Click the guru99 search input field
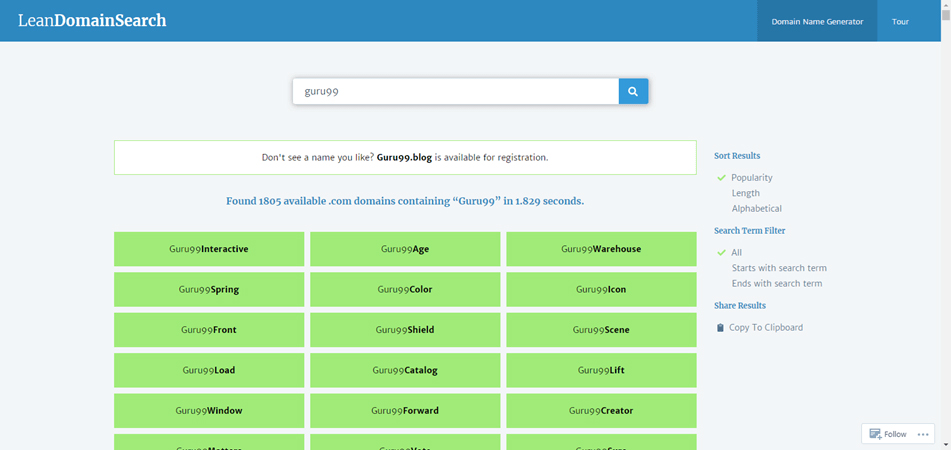 (x=455, y=92)
